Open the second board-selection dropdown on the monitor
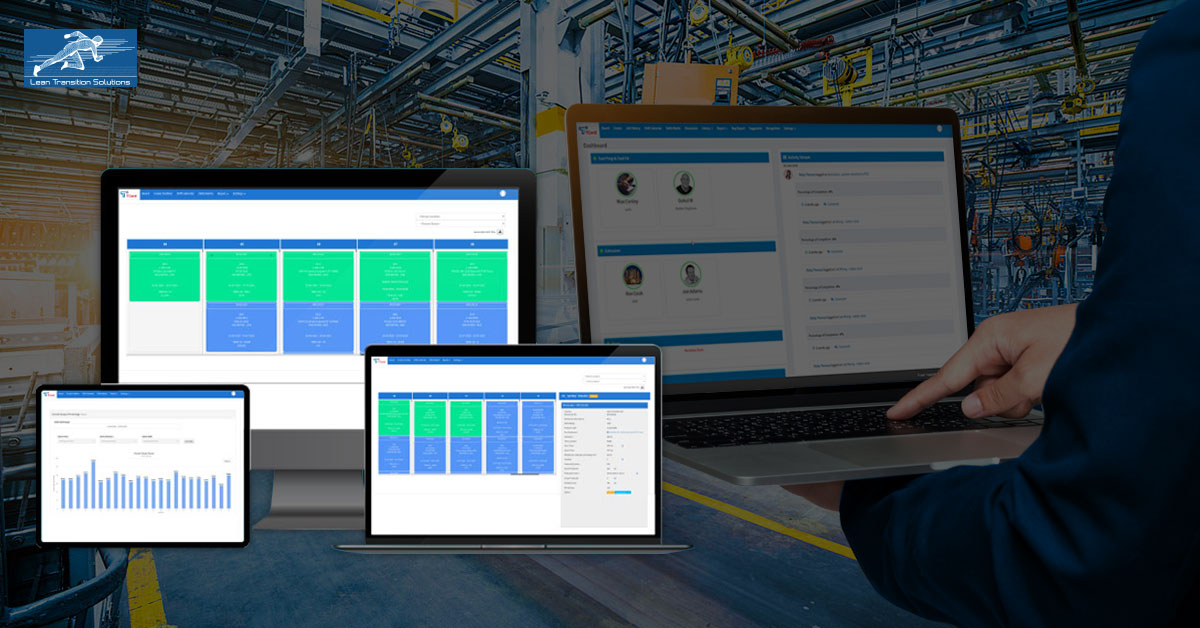Image resolution: width=1200 pixels, height=628 pixels. [460, 224]
